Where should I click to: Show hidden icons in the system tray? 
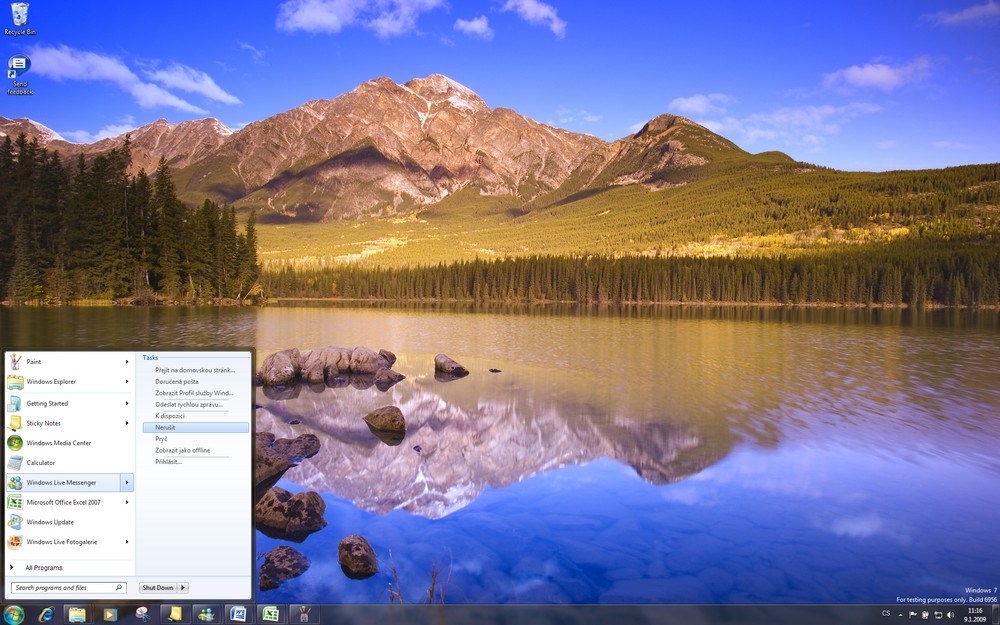901,615
